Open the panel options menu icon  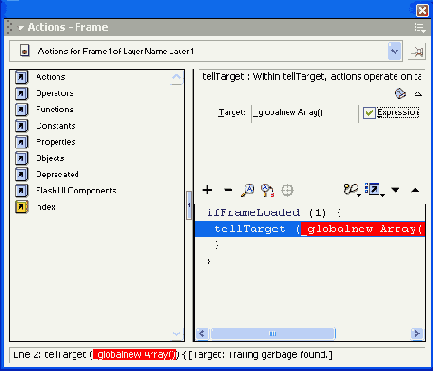[x=420, y=28]
